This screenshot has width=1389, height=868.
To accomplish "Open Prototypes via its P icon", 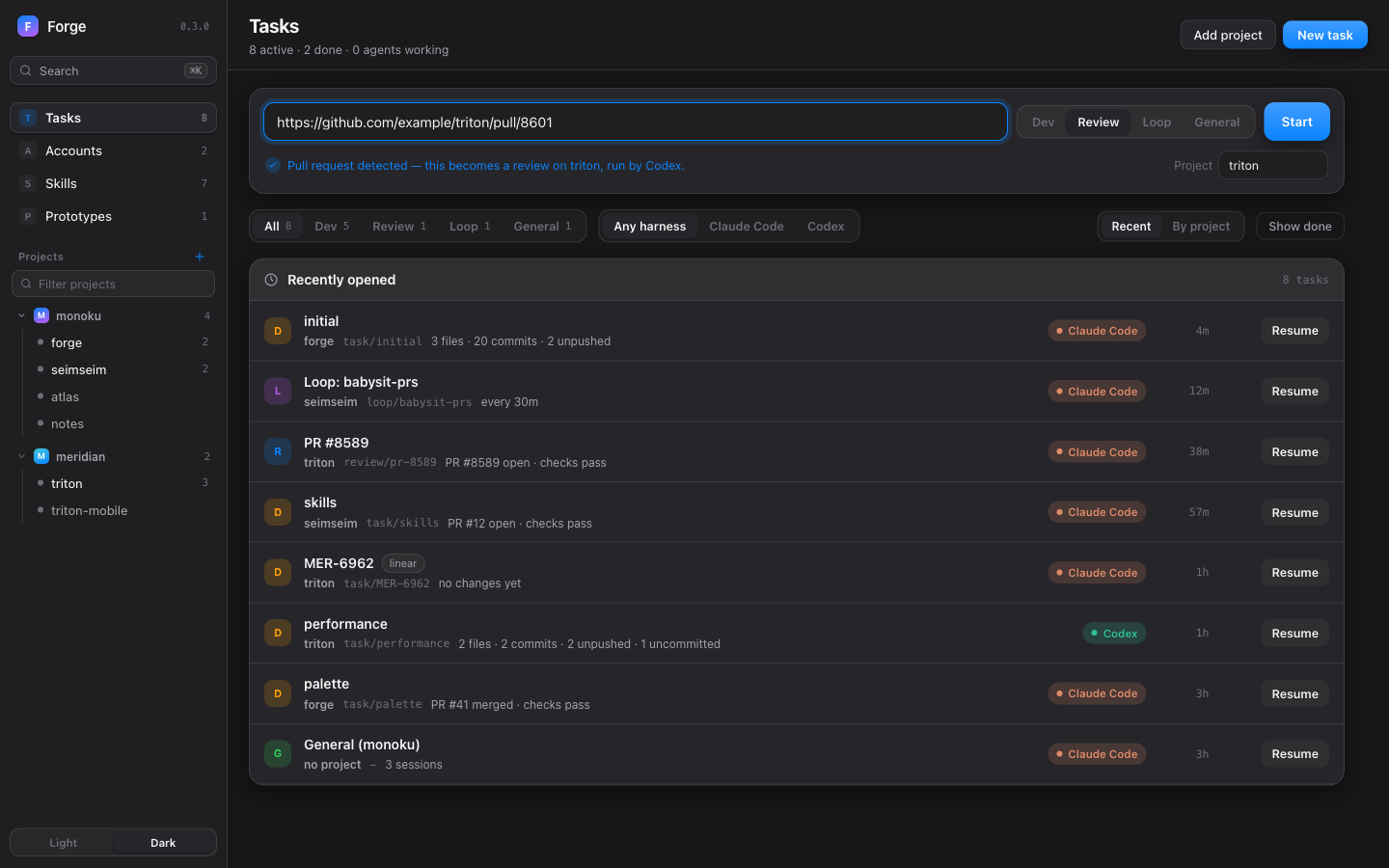I will (x=28, y=216).
